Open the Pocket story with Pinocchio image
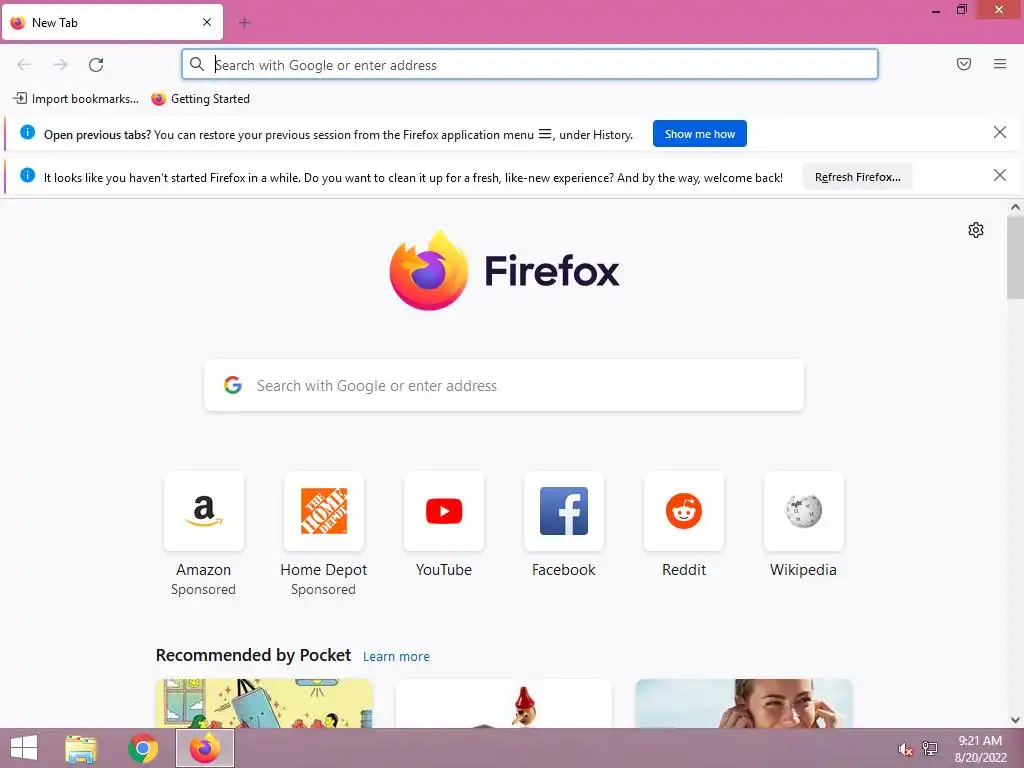 [x=504, y=703]
